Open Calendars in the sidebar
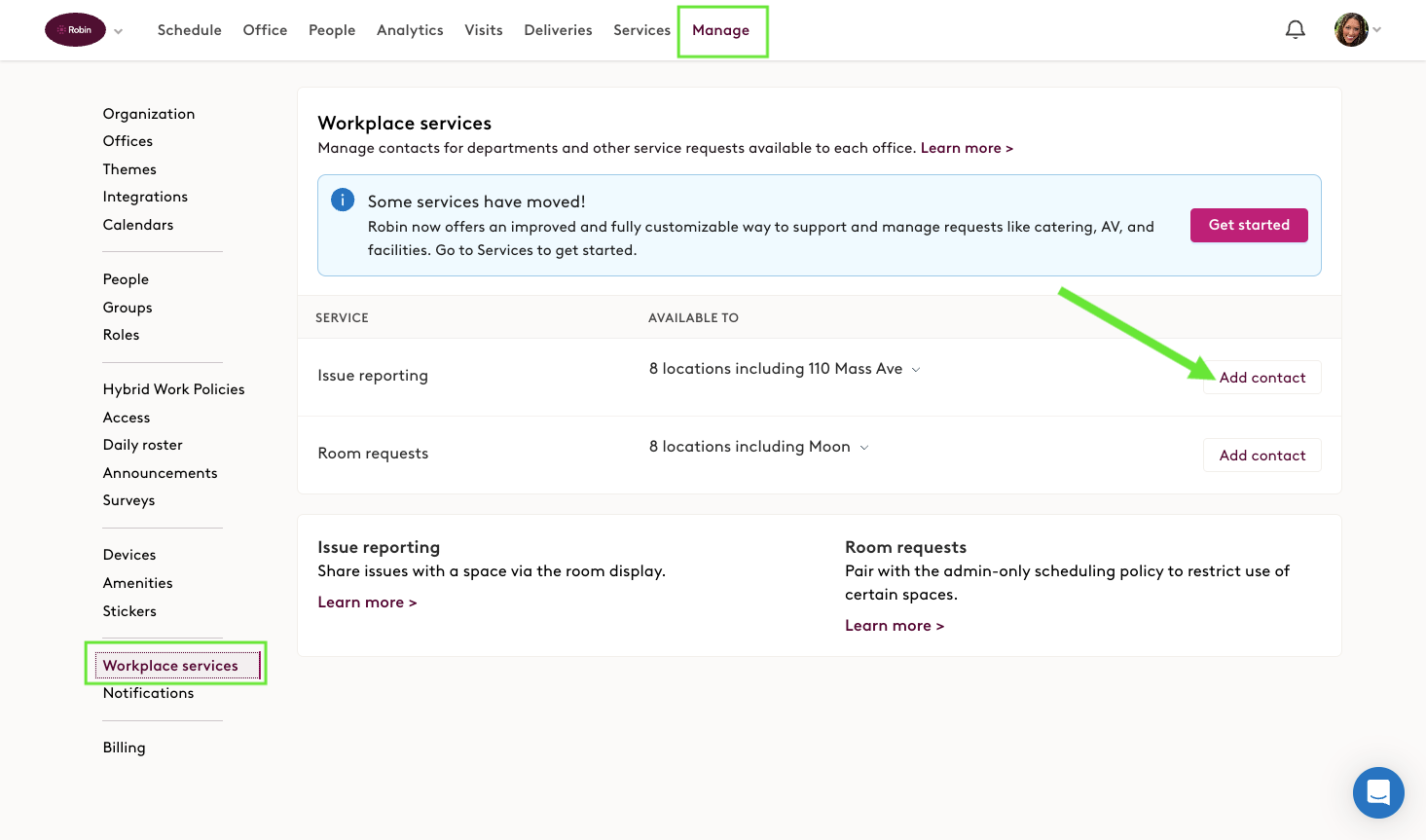Screen dimensions: 1426x840 (138, 225)
